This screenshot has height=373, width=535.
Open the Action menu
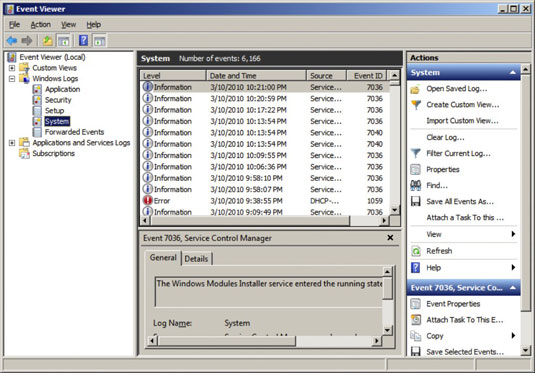tap(41, 25)
